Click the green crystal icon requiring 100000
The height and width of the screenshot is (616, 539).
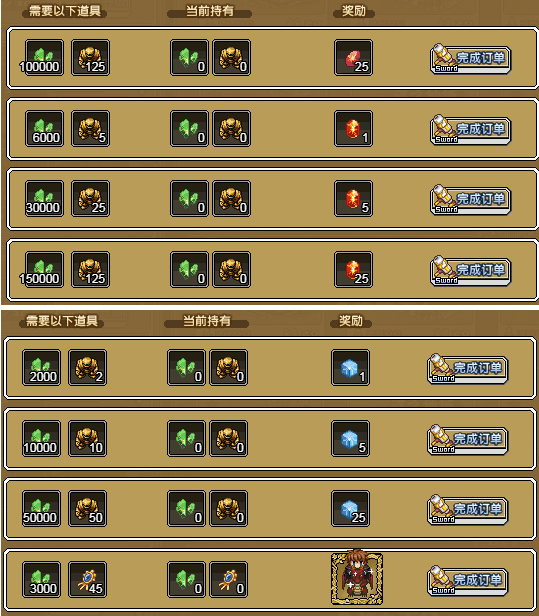[x=44, y=57]
